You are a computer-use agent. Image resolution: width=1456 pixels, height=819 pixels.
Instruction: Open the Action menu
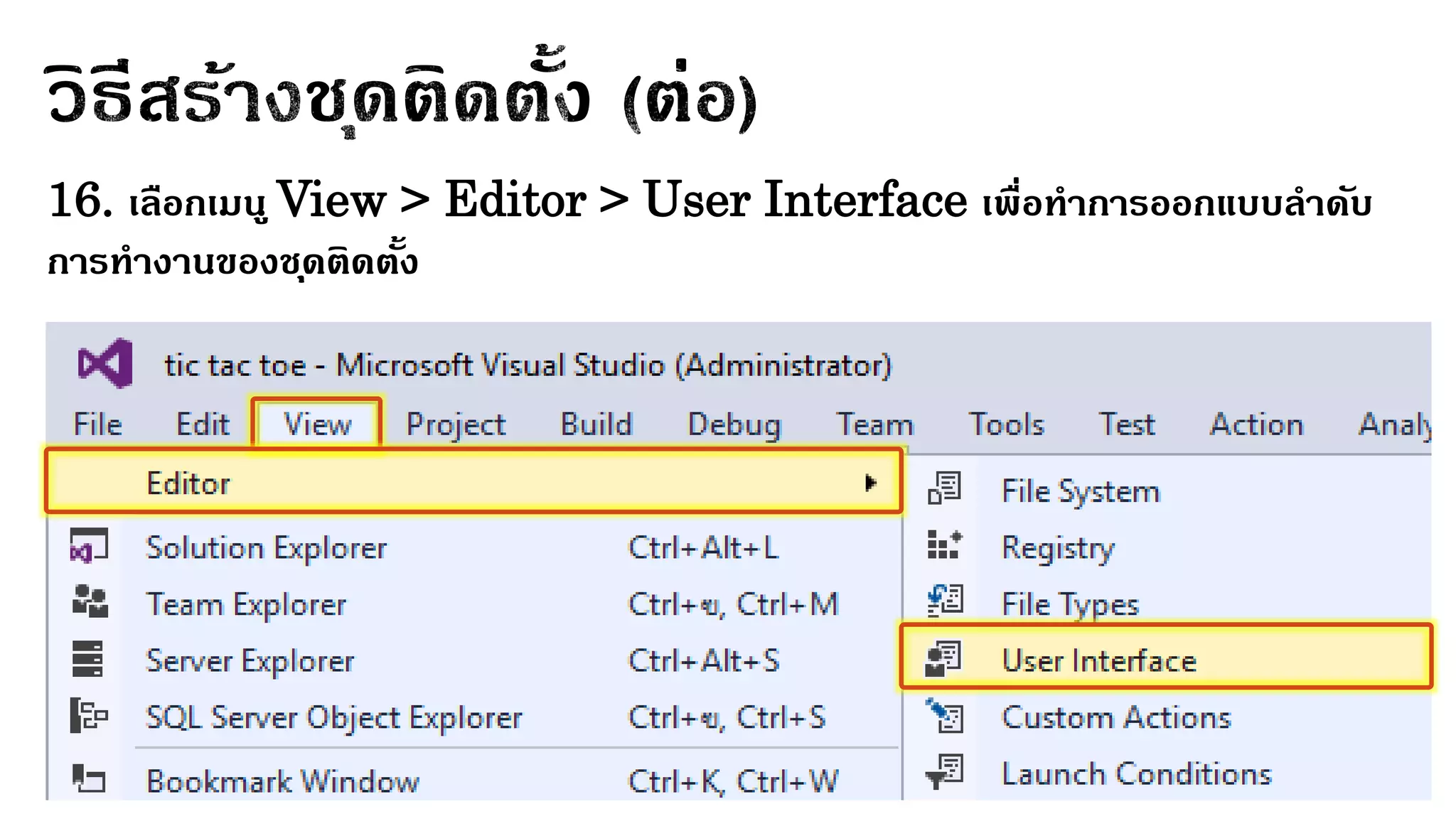[1257, 424]
